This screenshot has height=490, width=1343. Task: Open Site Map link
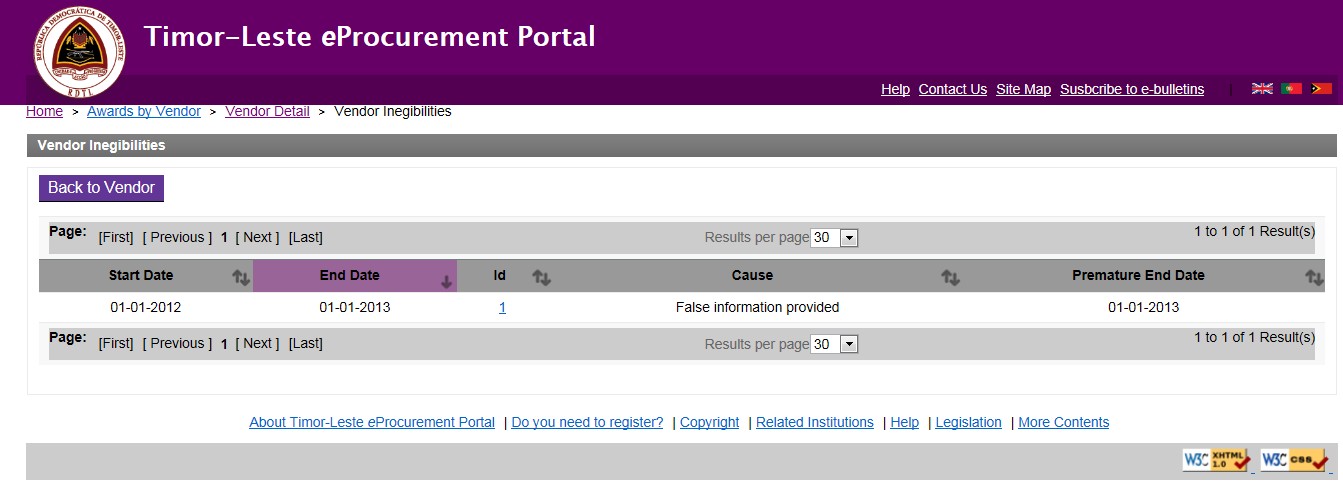click(x=1023, y=89)
